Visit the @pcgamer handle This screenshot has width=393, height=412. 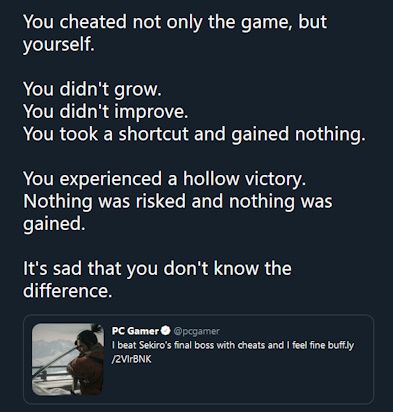click(x=196, y=331)
